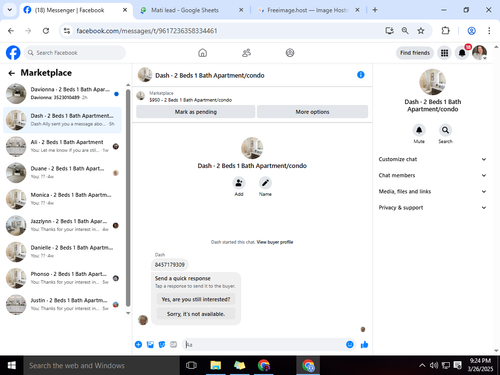500x375 pixels.
Task: Open the Justin conversation
Action: click(x=62, y=304)
